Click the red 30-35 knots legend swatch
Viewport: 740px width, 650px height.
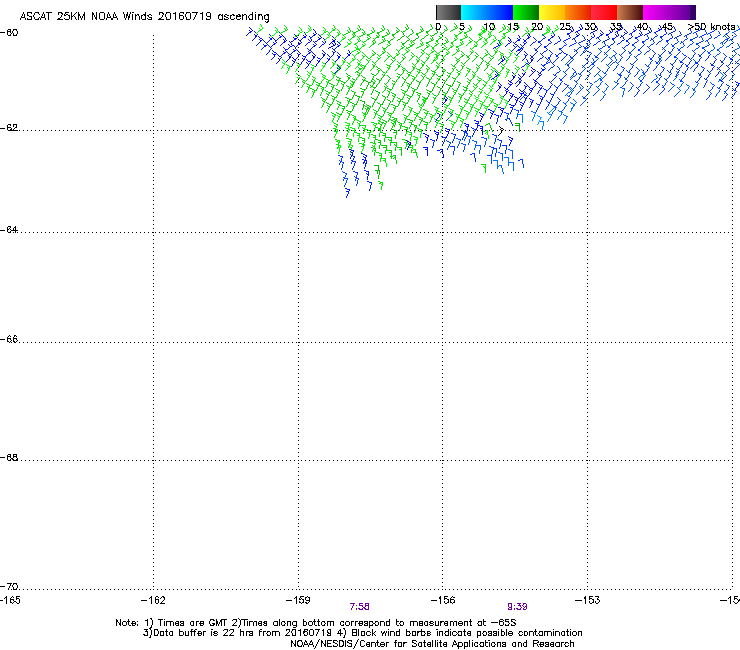click(604, 12)
